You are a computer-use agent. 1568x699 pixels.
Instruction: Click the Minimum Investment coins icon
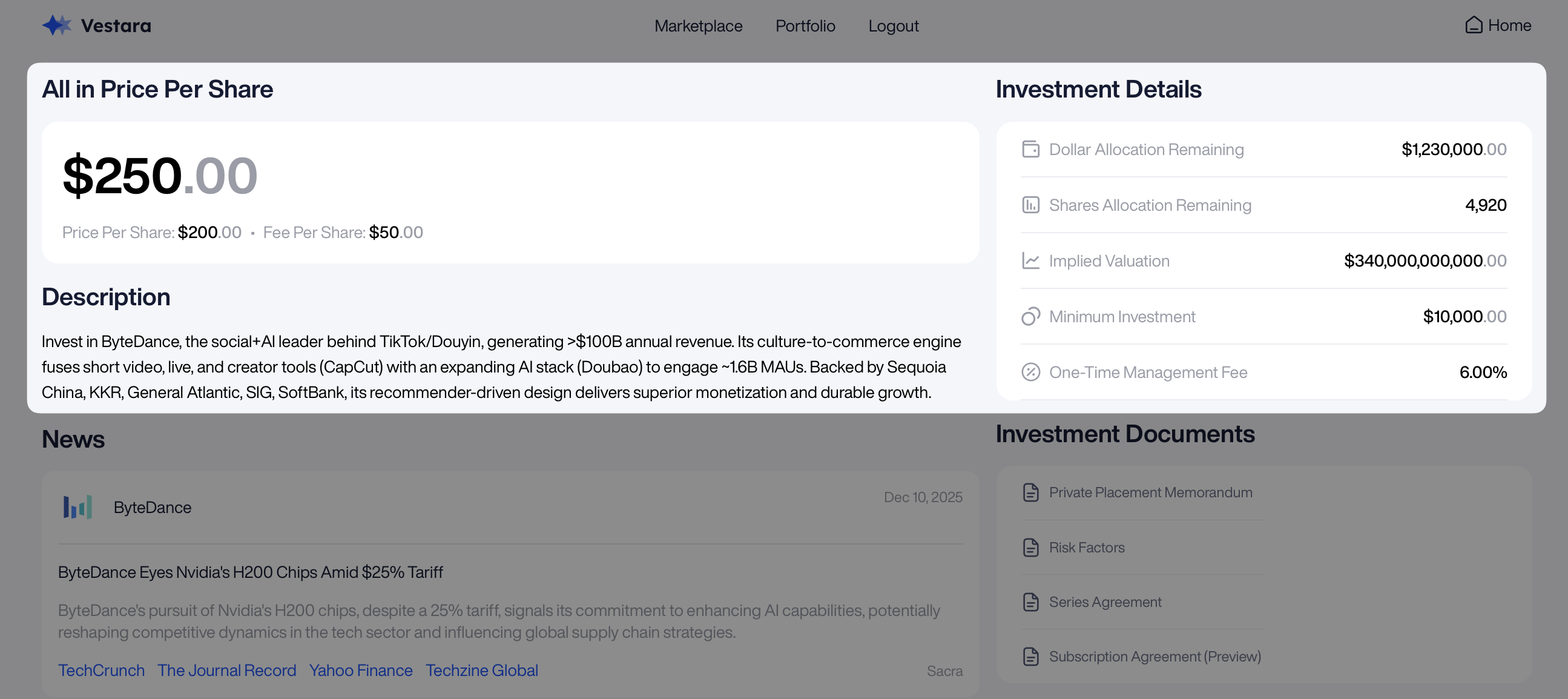tap(1030, 317)
